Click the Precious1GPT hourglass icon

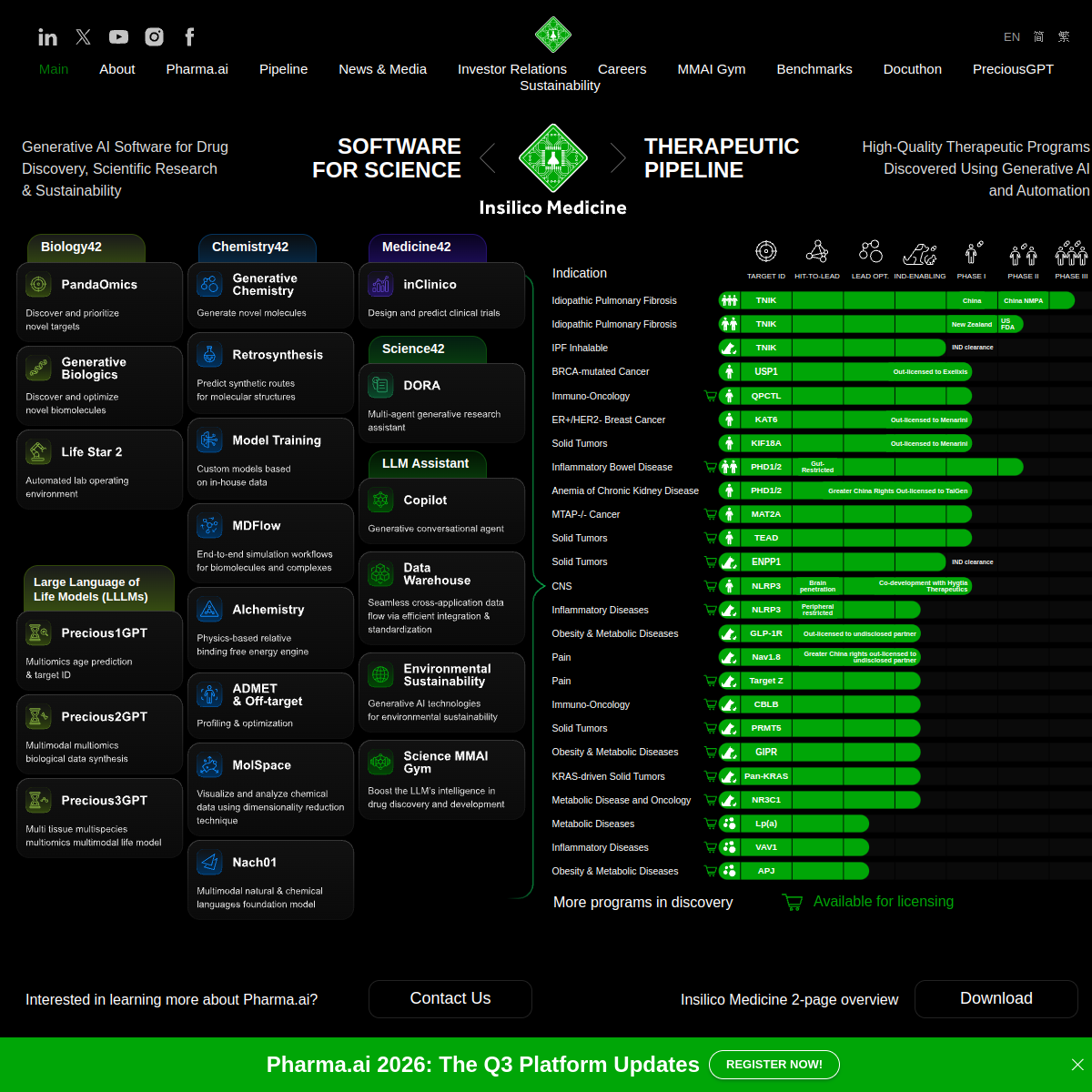pyautogui.click(x=39, y=632)
